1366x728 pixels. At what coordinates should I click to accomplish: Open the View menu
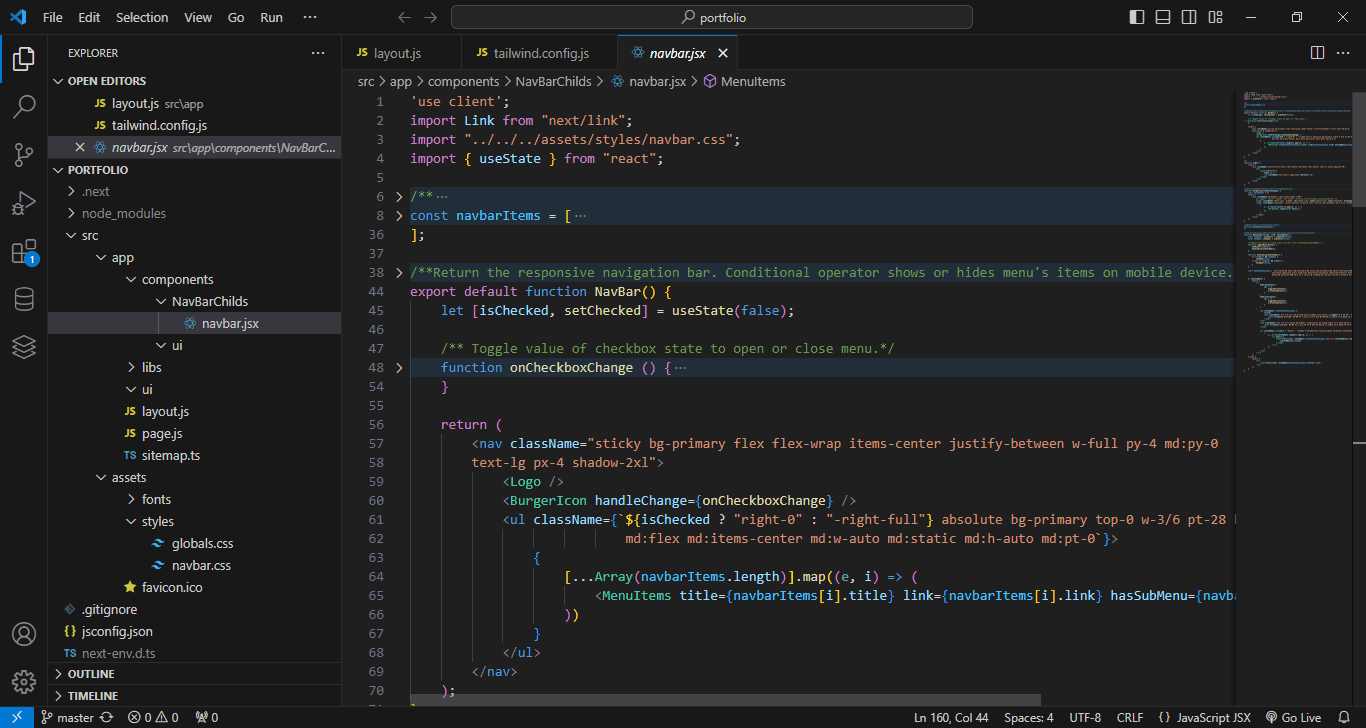click(x=198, y=17)
